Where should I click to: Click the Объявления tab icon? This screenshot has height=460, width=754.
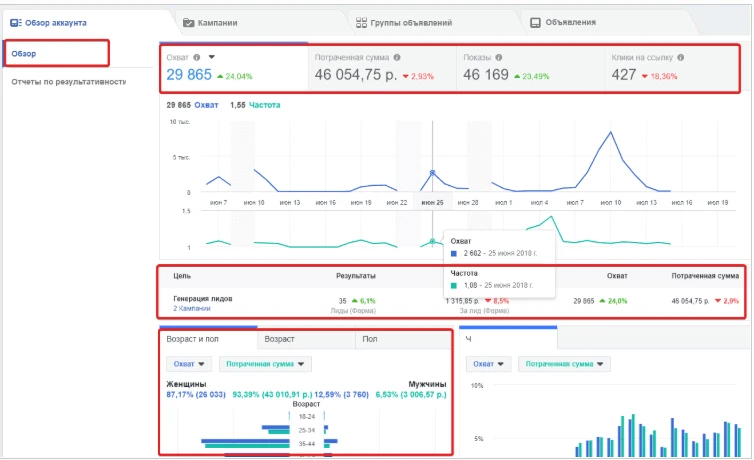tap(535, 23)
